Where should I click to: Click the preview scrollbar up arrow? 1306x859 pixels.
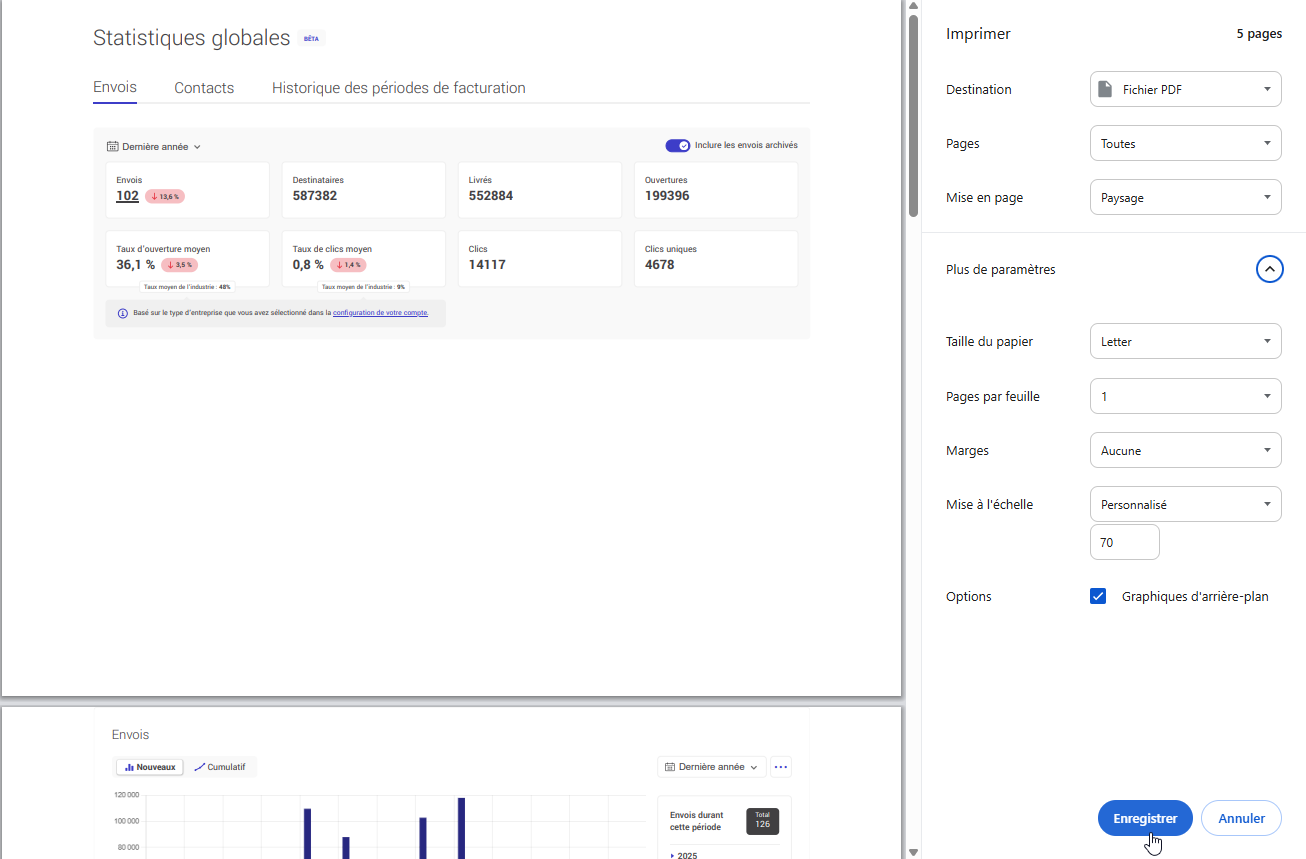[913, 6]
